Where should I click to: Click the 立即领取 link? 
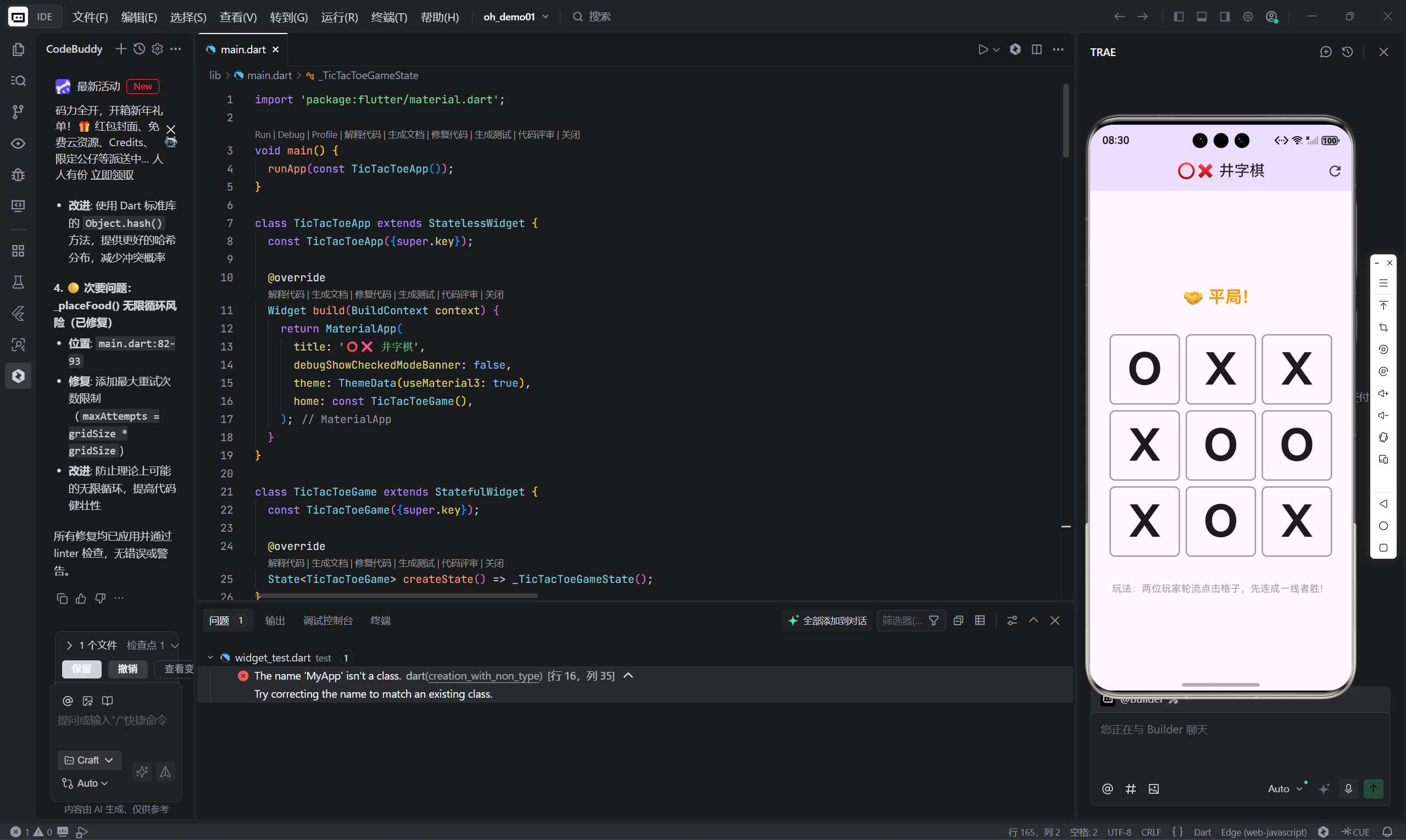[112, 175]
